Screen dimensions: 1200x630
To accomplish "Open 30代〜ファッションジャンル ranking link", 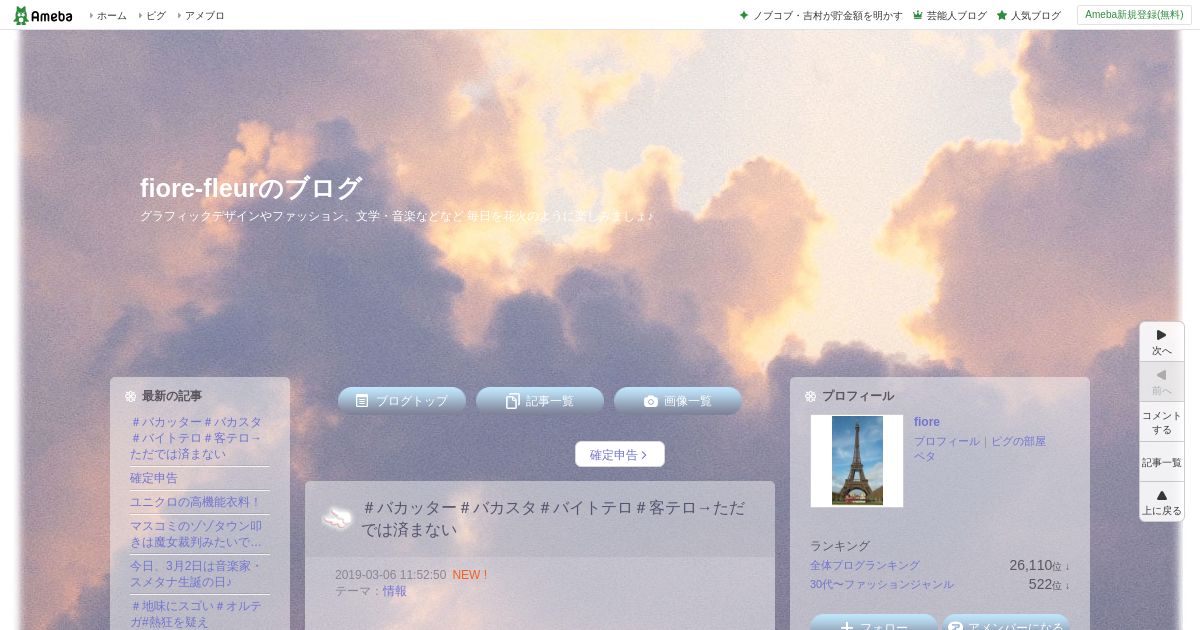I will click(x=882, y=584).
